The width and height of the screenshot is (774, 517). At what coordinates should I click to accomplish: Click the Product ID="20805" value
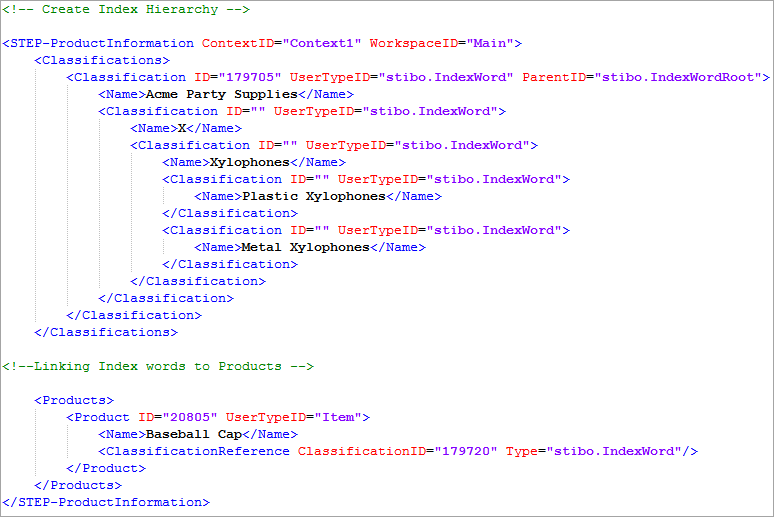(178, 417)
